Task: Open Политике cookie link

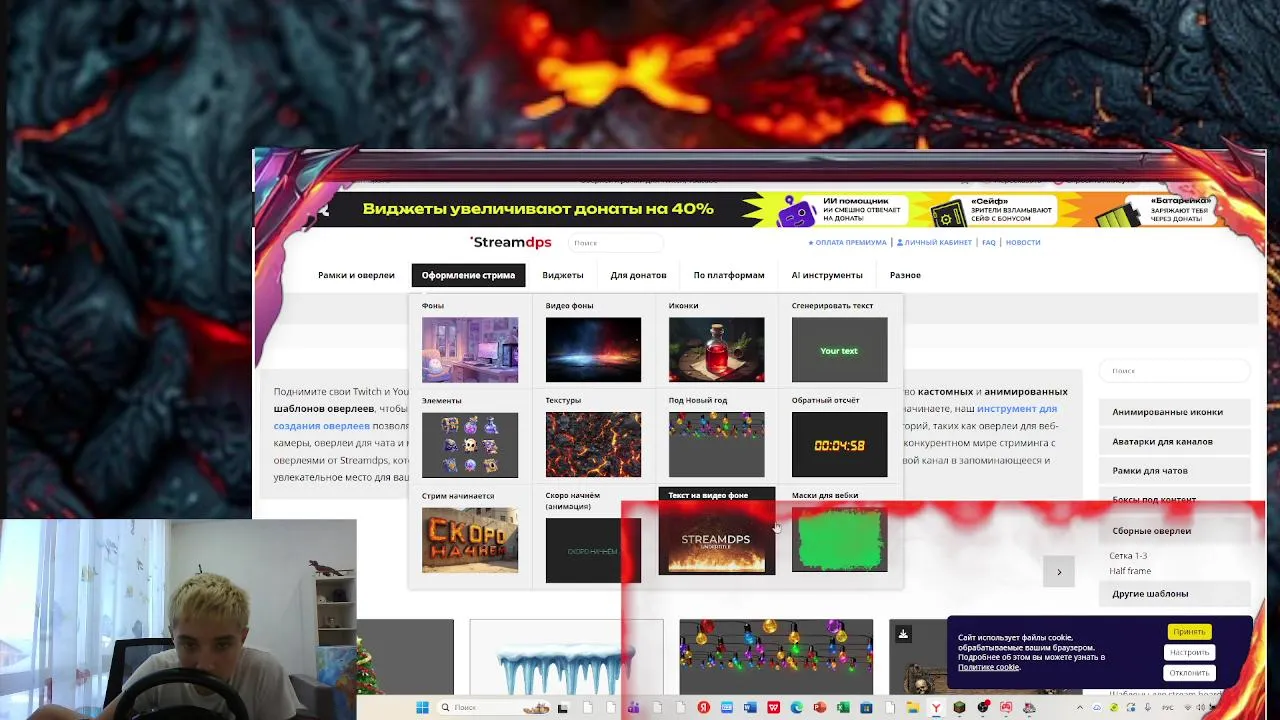Action: pos(988,667)
